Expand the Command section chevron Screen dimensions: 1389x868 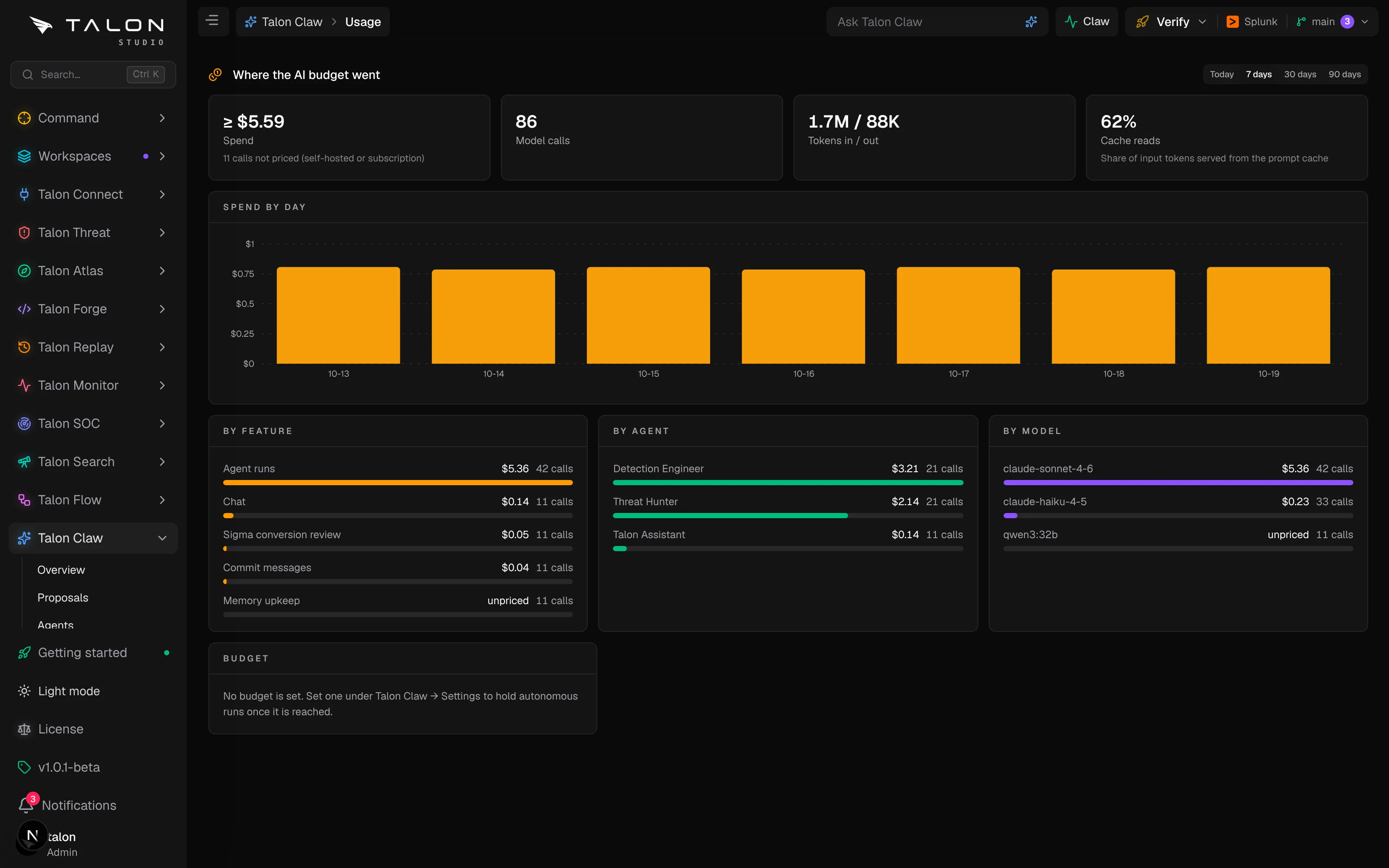162,118
